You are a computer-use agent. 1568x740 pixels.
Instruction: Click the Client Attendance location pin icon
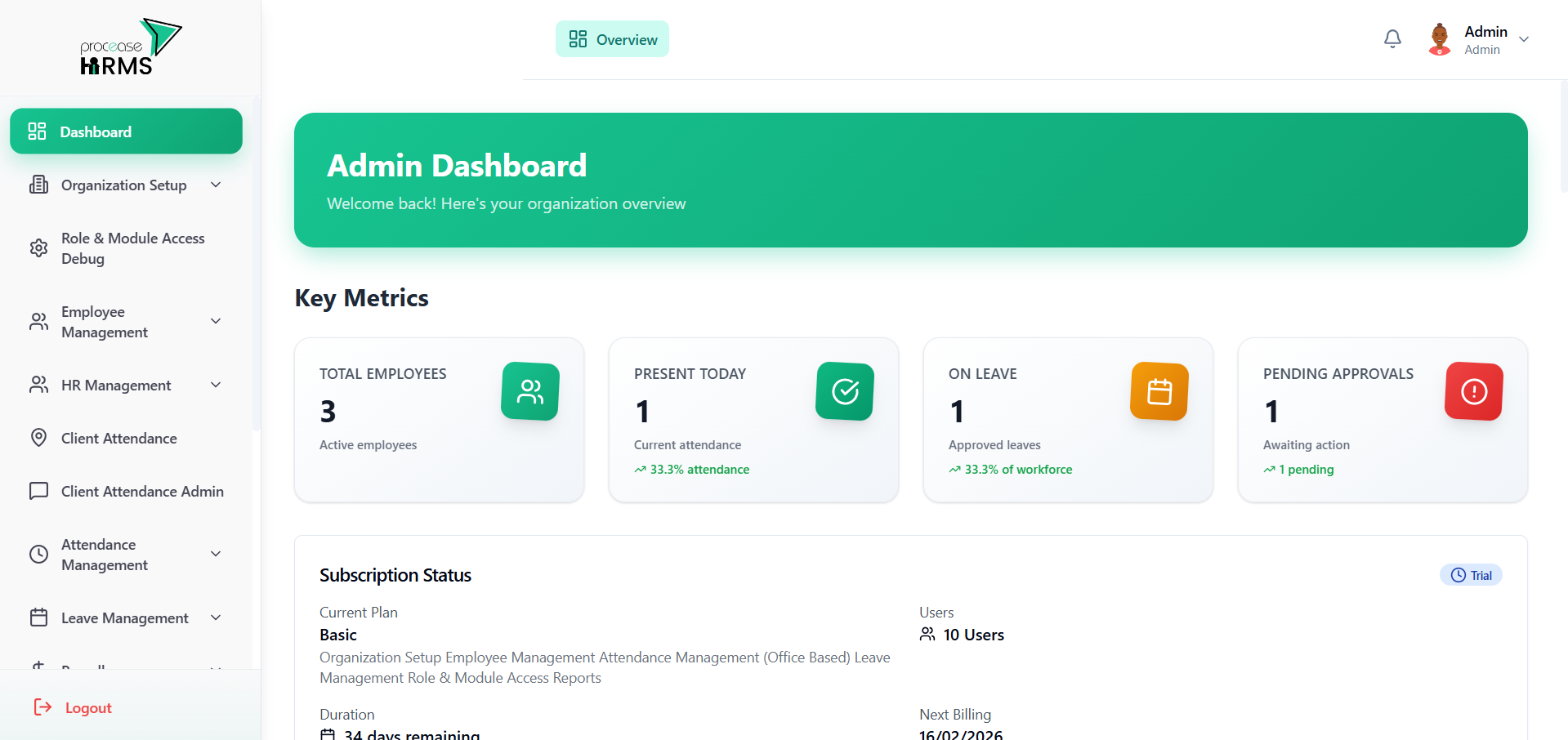(38, 438)
